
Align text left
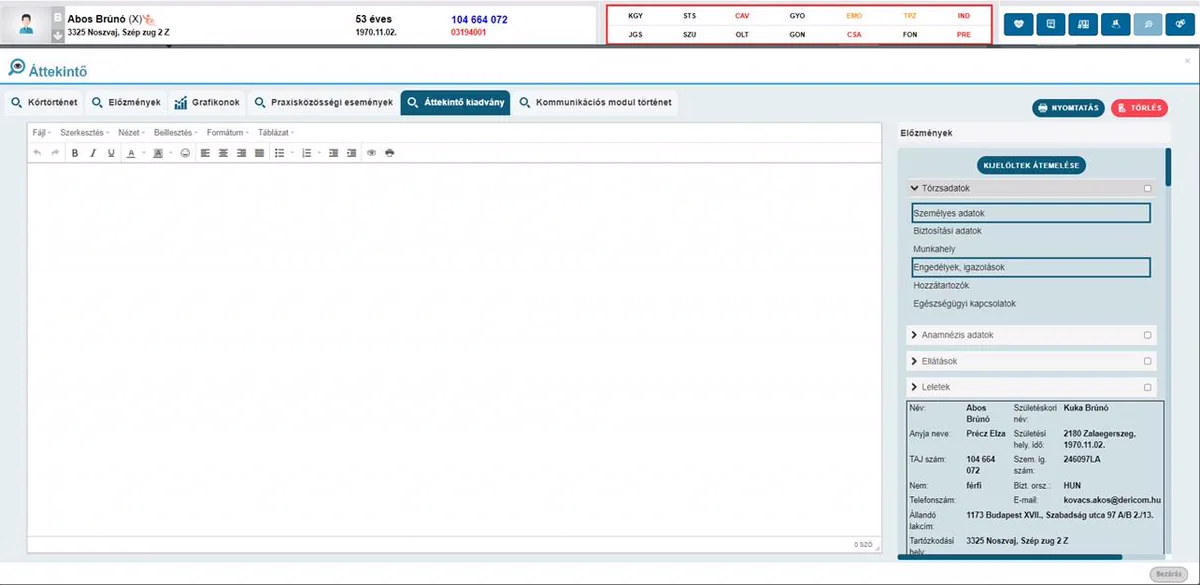(x=205, y=153)
